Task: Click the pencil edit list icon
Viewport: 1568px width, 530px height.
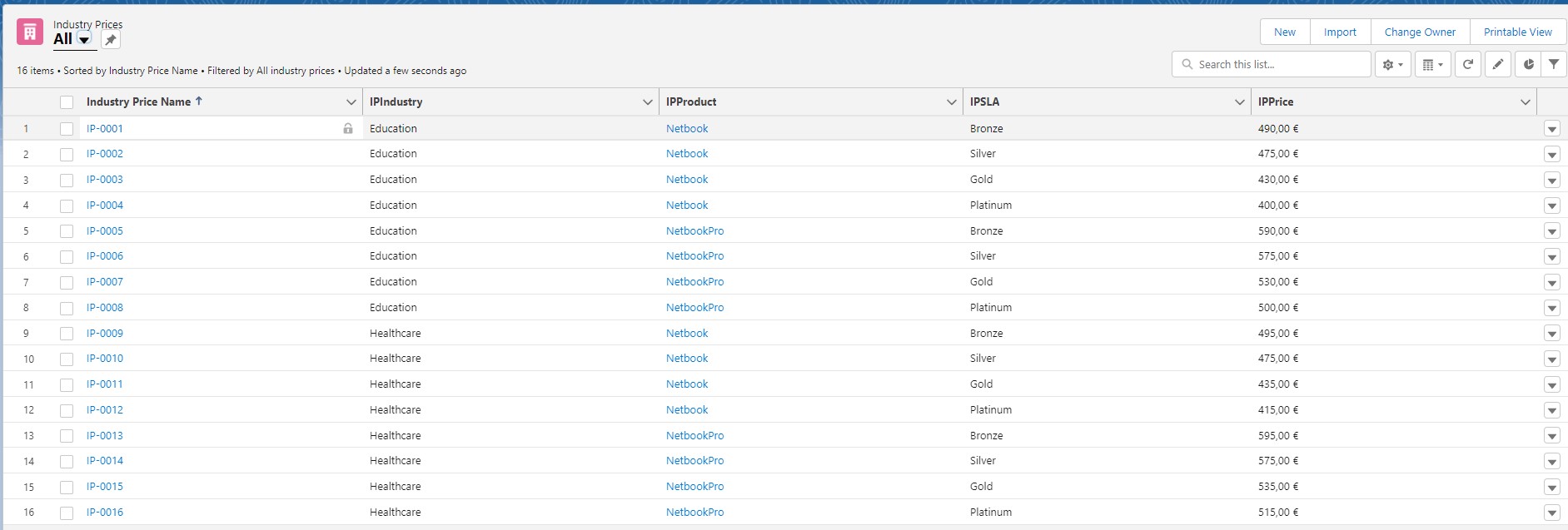Action: pyautogui.click(x=1497, y=65)
